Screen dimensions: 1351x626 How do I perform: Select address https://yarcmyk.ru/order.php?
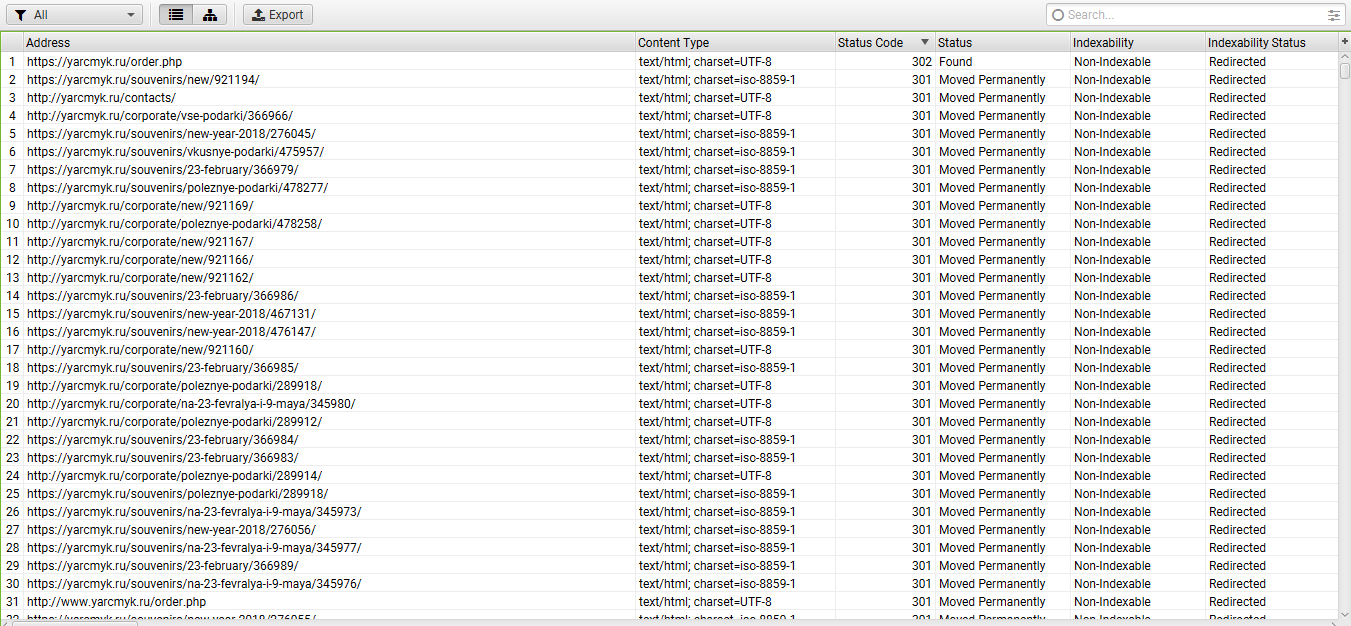coord(104,62)
